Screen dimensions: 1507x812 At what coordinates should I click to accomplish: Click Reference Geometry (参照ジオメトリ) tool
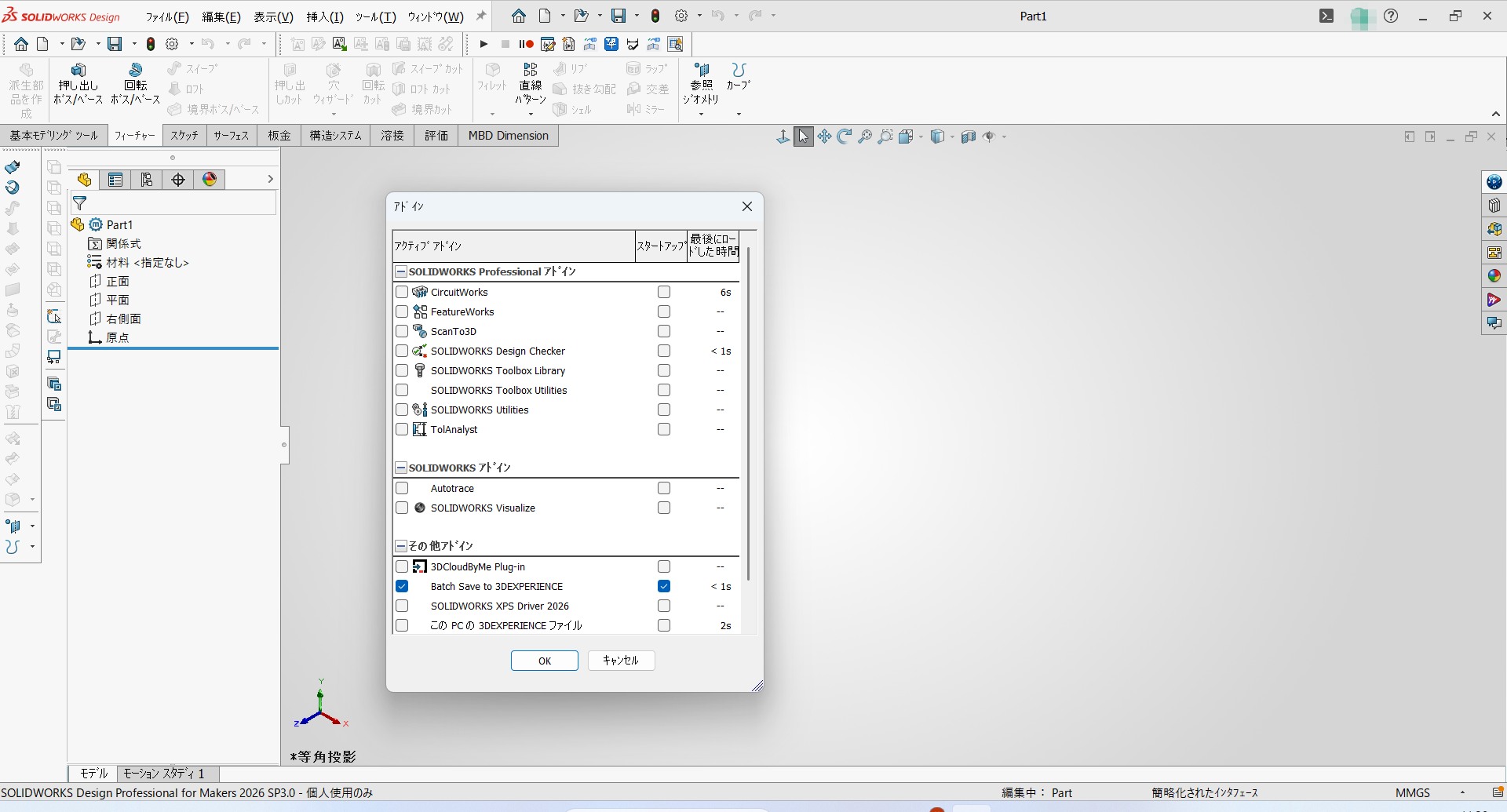click(701, 84)
